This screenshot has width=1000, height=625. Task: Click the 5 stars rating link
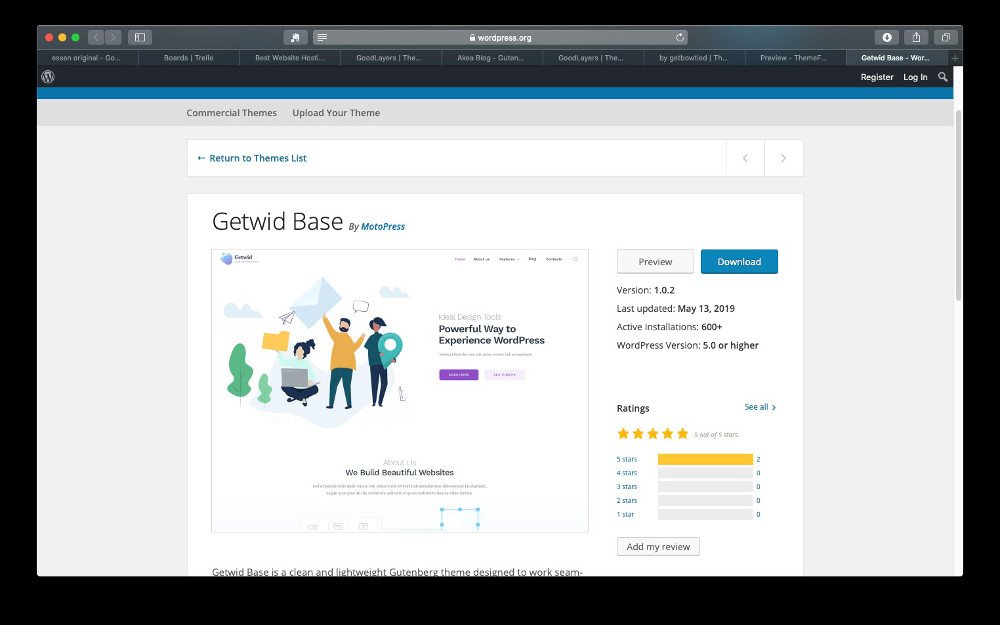627,459
